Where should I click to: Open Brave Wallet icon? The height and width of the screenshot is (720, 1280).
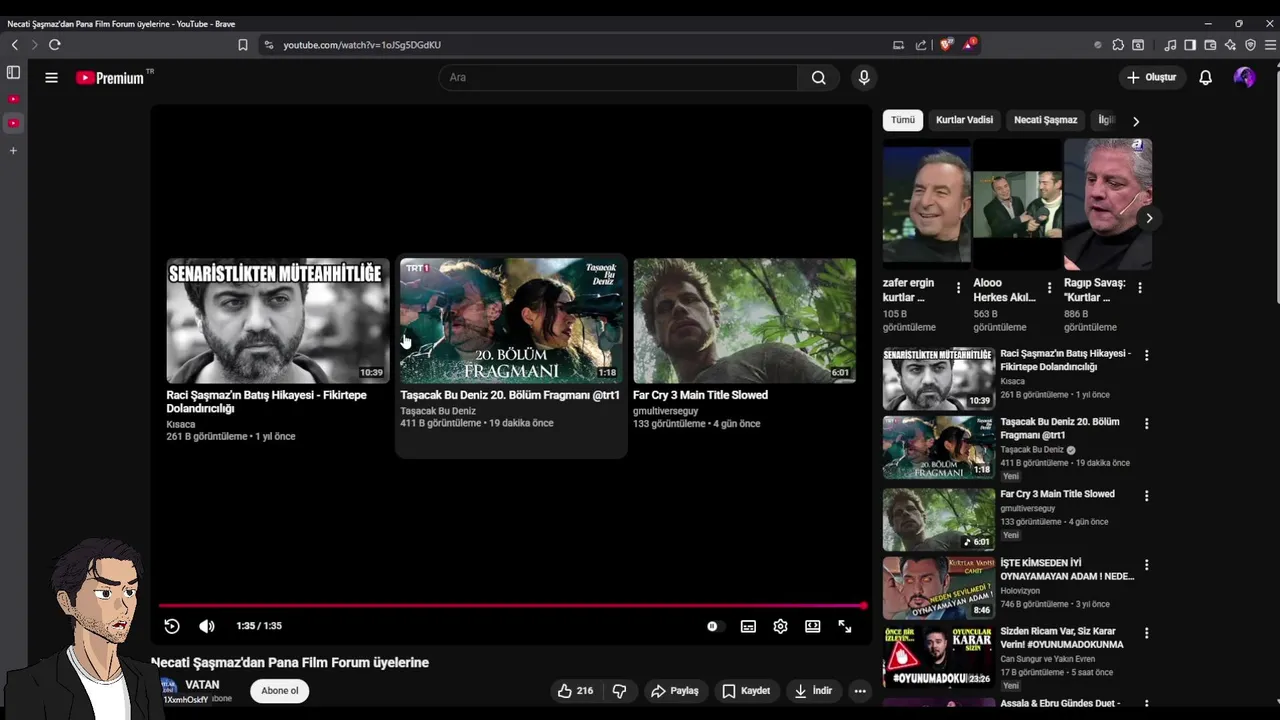1210,45
